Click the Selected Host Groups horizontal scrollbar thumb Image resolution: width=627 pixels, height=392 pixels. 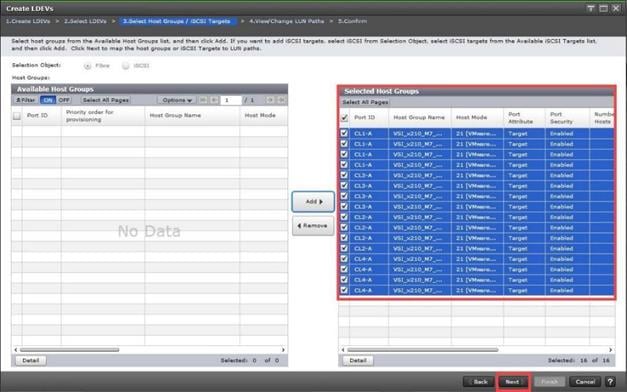coord(423,350)
